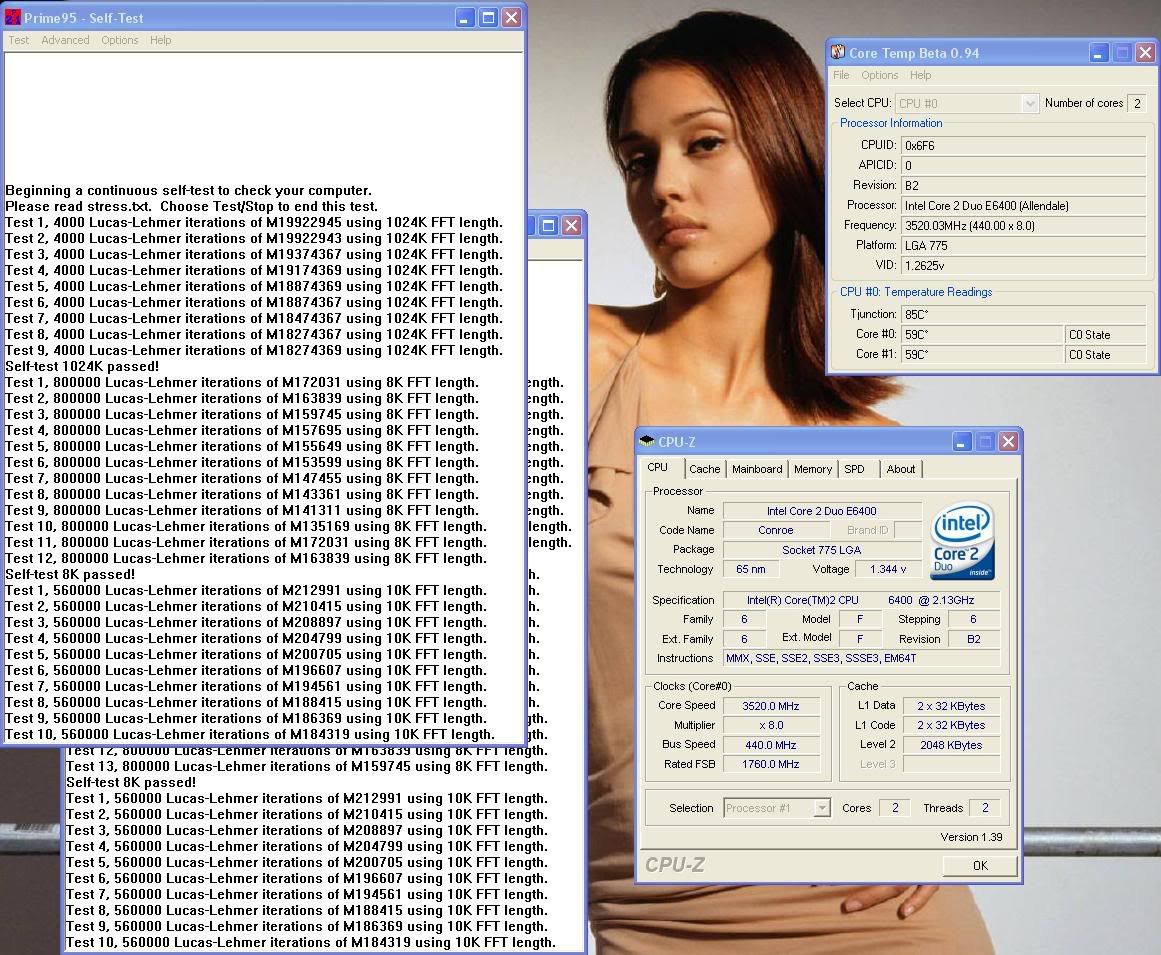Viewport: 1161px width, 955px height.
Task: Open the Test menu in Prime95
Action: (x=19, y=40)
